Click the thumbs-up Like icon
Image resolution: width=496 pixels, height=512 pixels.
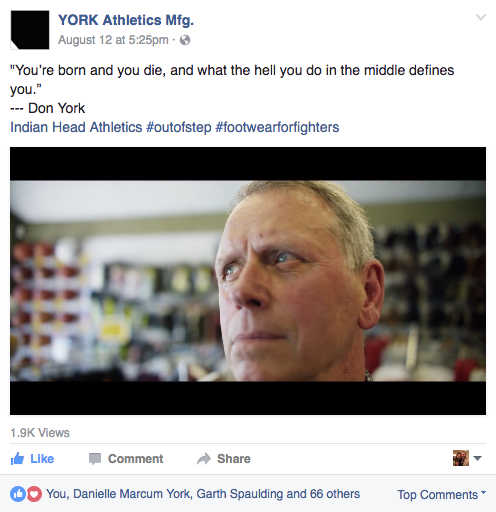pyautogui.click(x=17, y=459)
